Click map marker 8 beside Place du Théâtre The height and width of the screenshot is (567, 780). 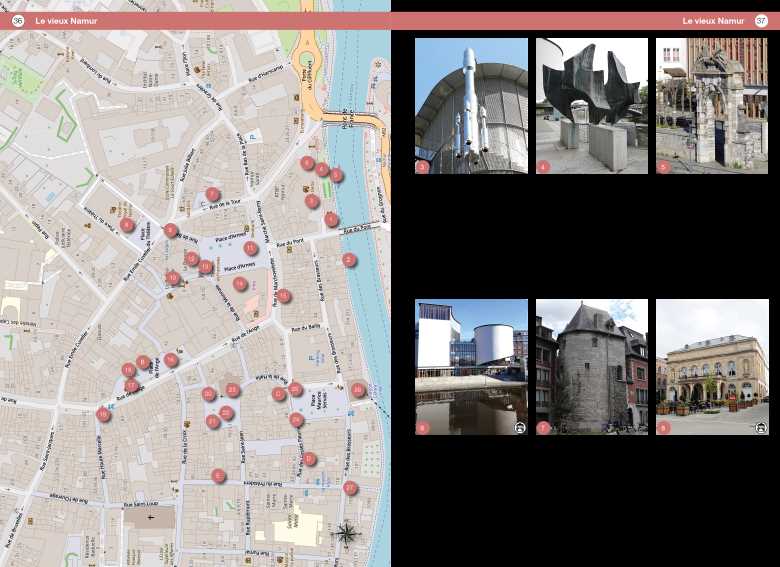pyautogui.click(x=127, y=225)
